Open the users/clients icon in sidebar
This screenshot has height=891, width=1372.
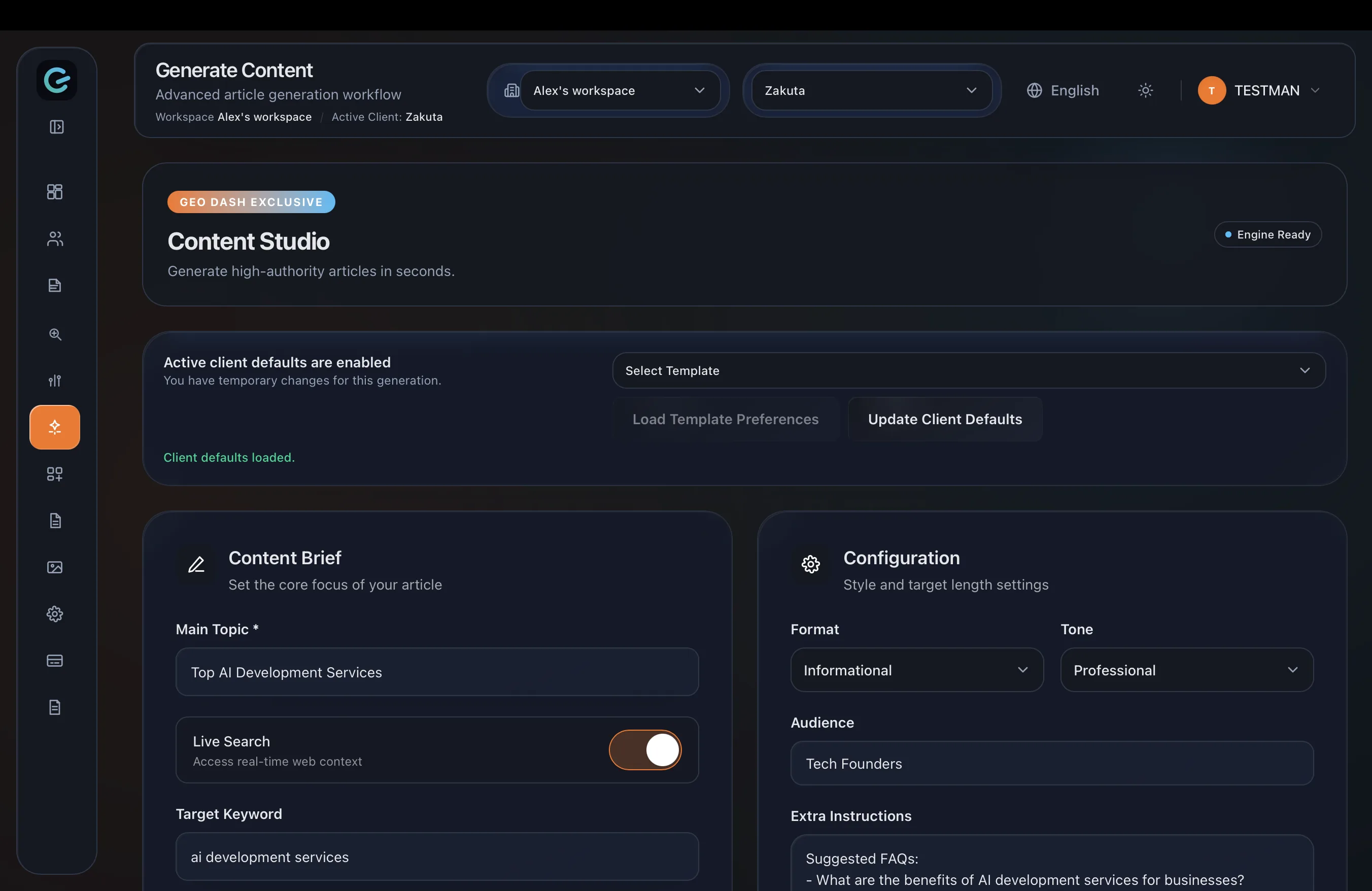point(55,238)
